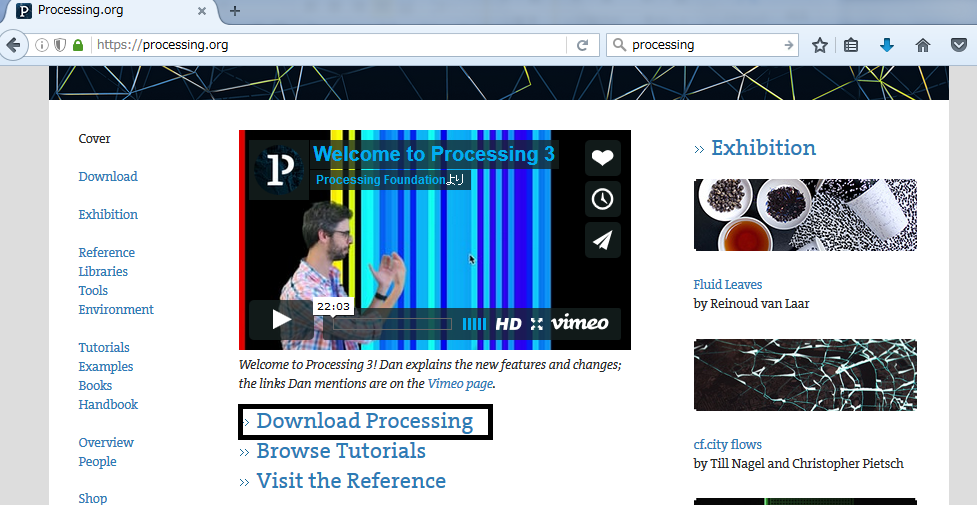Image resolution: width=977 pixels, height=505 pixels.
Task: Open Cover in the sidebar menu
Action: point(94,138)
